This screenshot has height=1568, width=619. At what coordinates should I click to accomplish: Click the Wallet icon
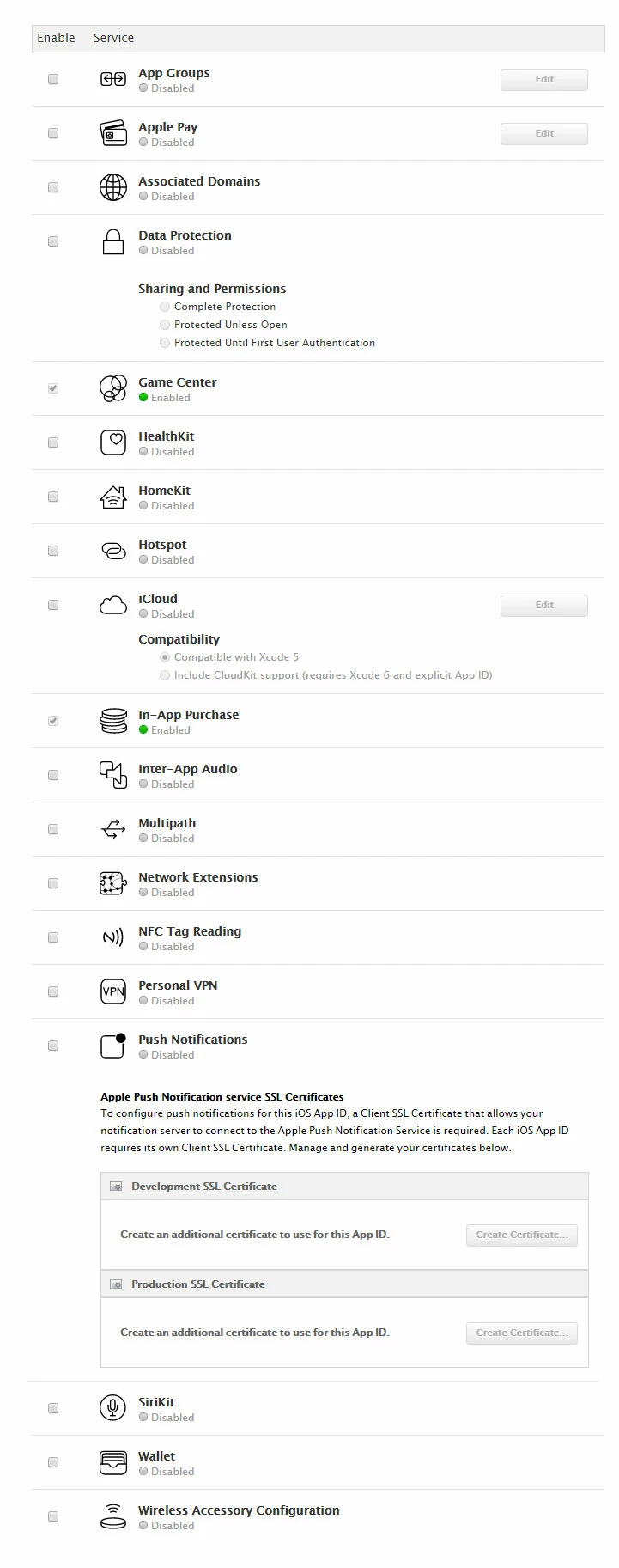(113, 1462)
